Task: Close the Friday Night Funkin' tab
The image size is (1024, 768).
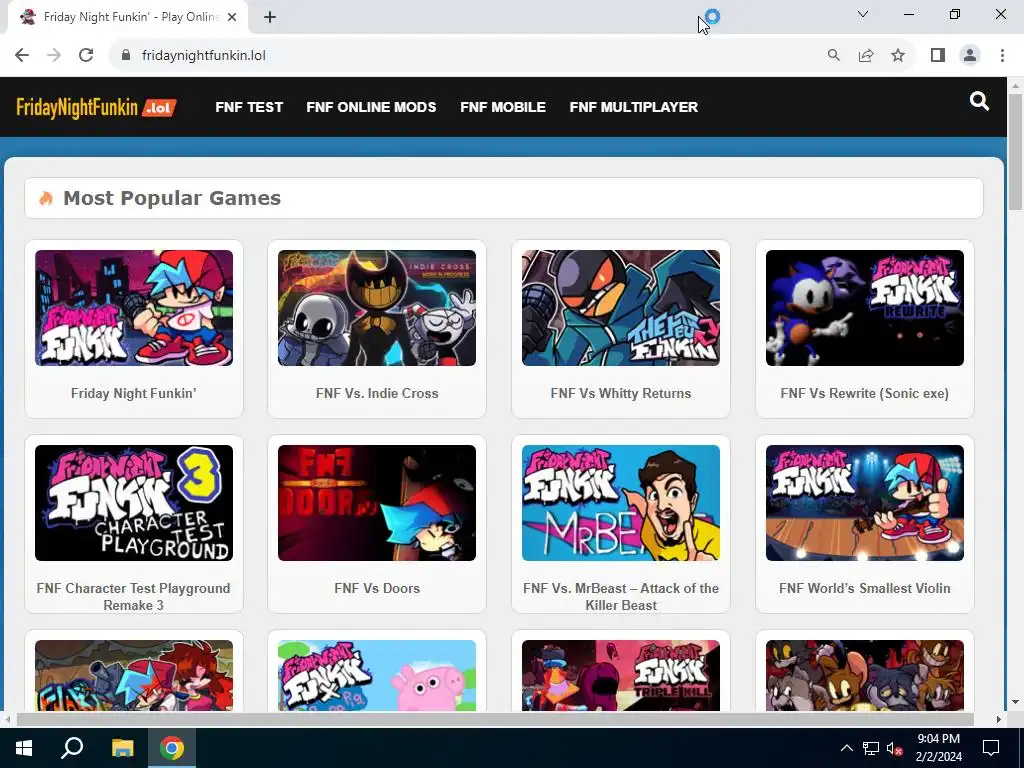Action: [231, 17]
